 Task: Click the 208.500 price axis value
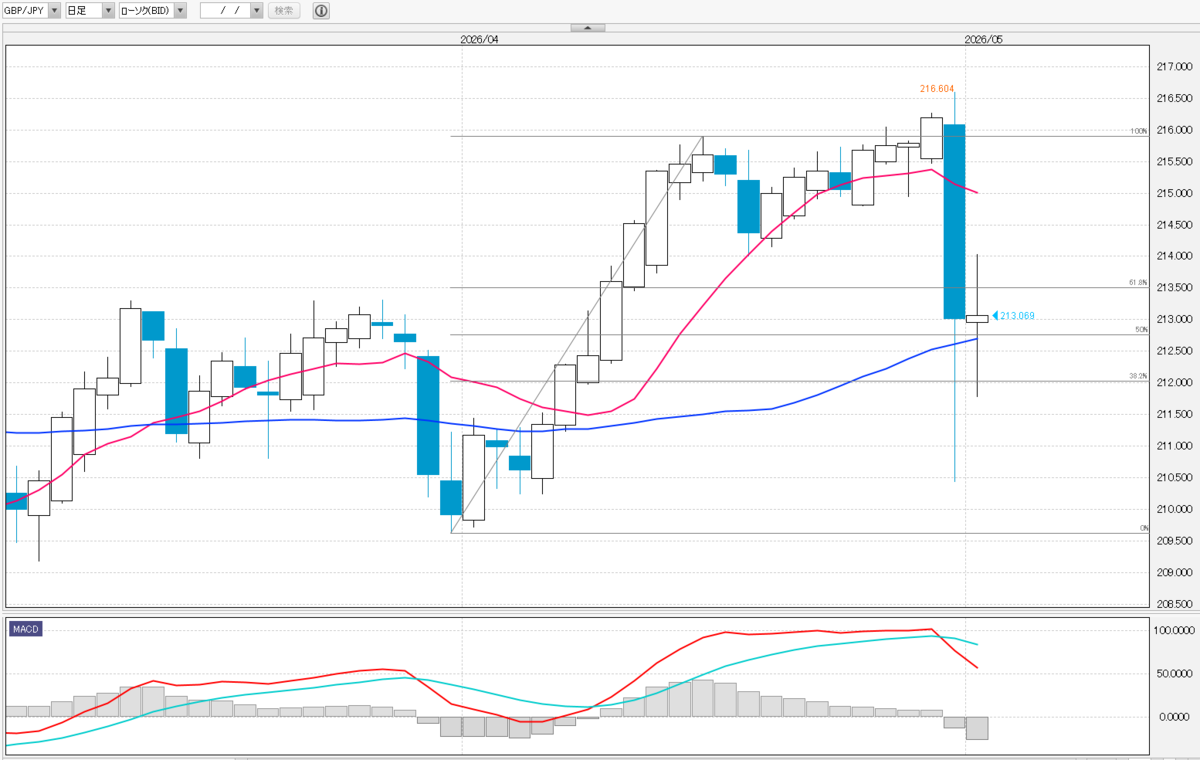[x=1174, y=604]
